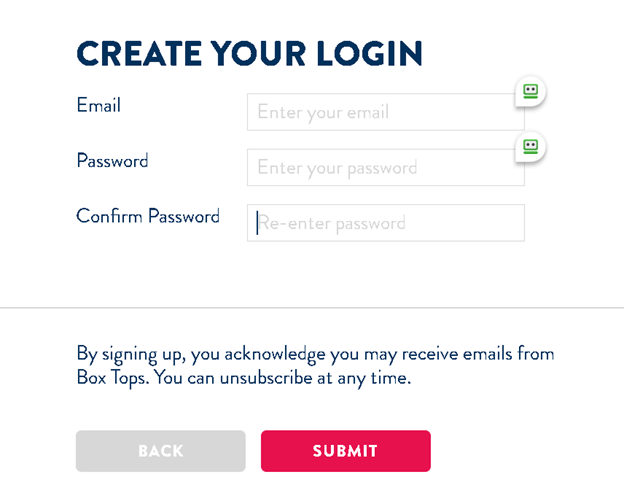Image resolution: width=624 pixels, height=504 pixels.
Task: Click the 'Enter your password' placeholder text
Action: click(337, 168)
